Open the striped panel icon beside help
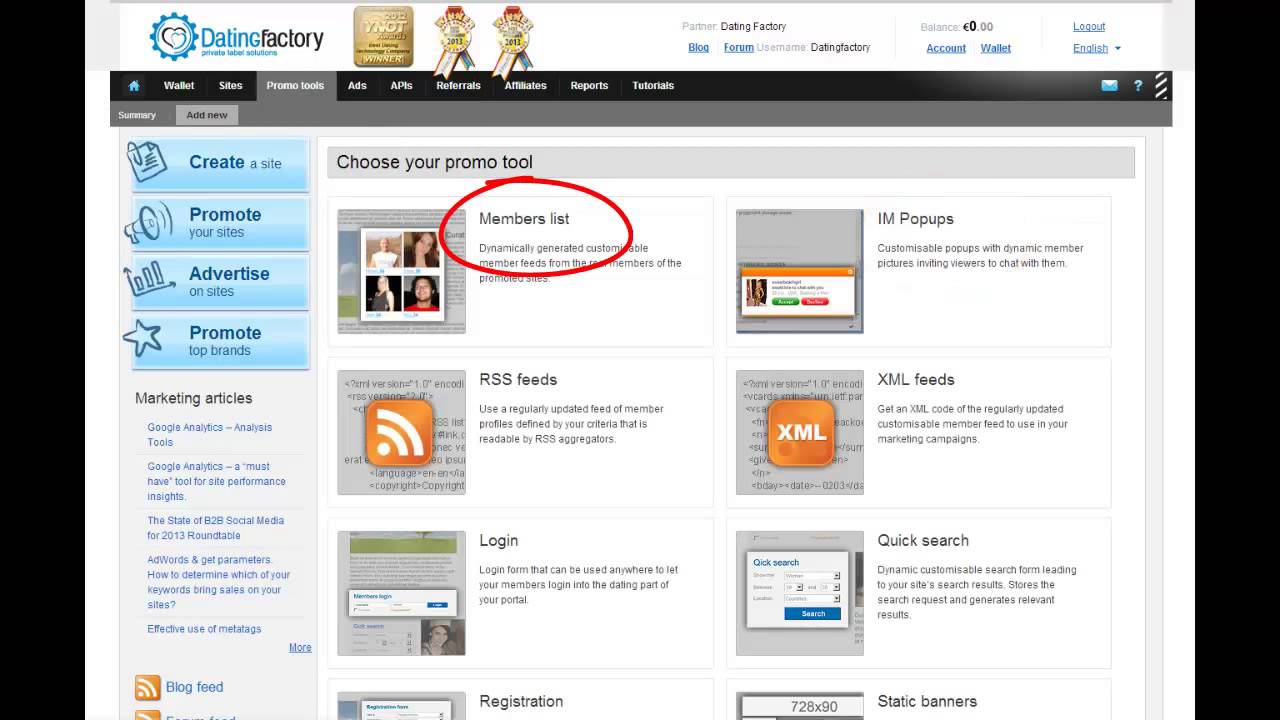Viewport: 1280px width, 720px height. point(1161,86)
